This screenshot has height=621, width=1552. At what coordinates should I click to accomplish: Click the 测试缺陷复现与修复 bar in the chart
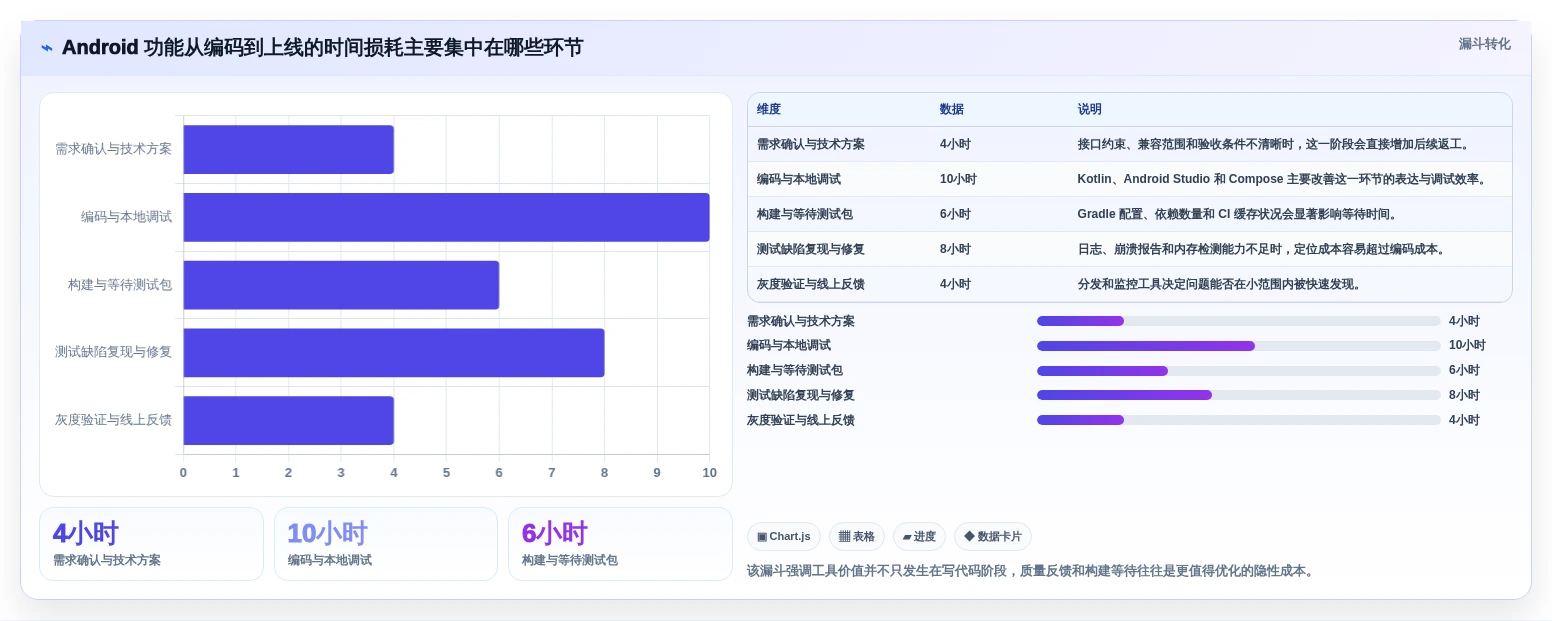pos(394,352)
